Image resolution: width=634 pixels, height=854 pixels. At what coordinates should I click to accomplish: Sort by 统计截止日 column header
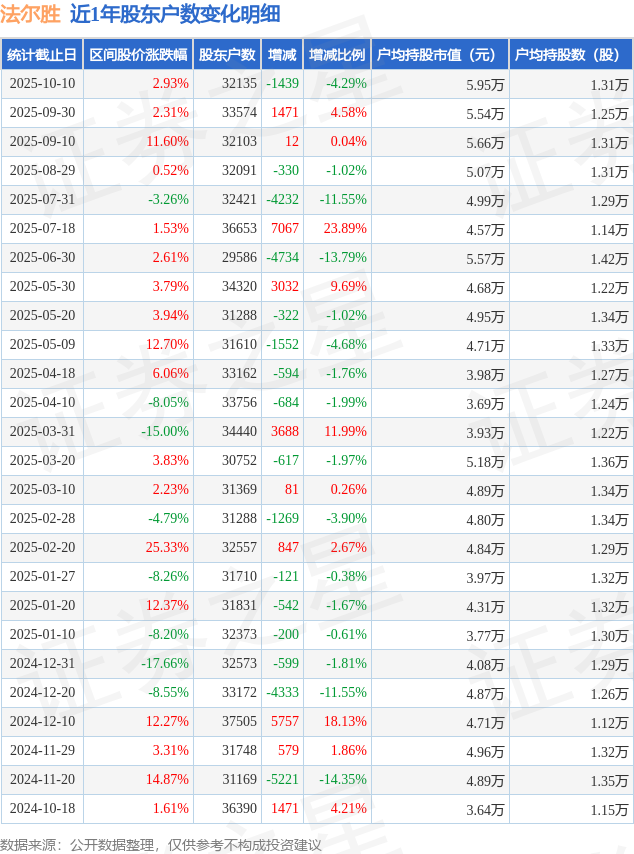pyautogui.click(x=42, y=55)
